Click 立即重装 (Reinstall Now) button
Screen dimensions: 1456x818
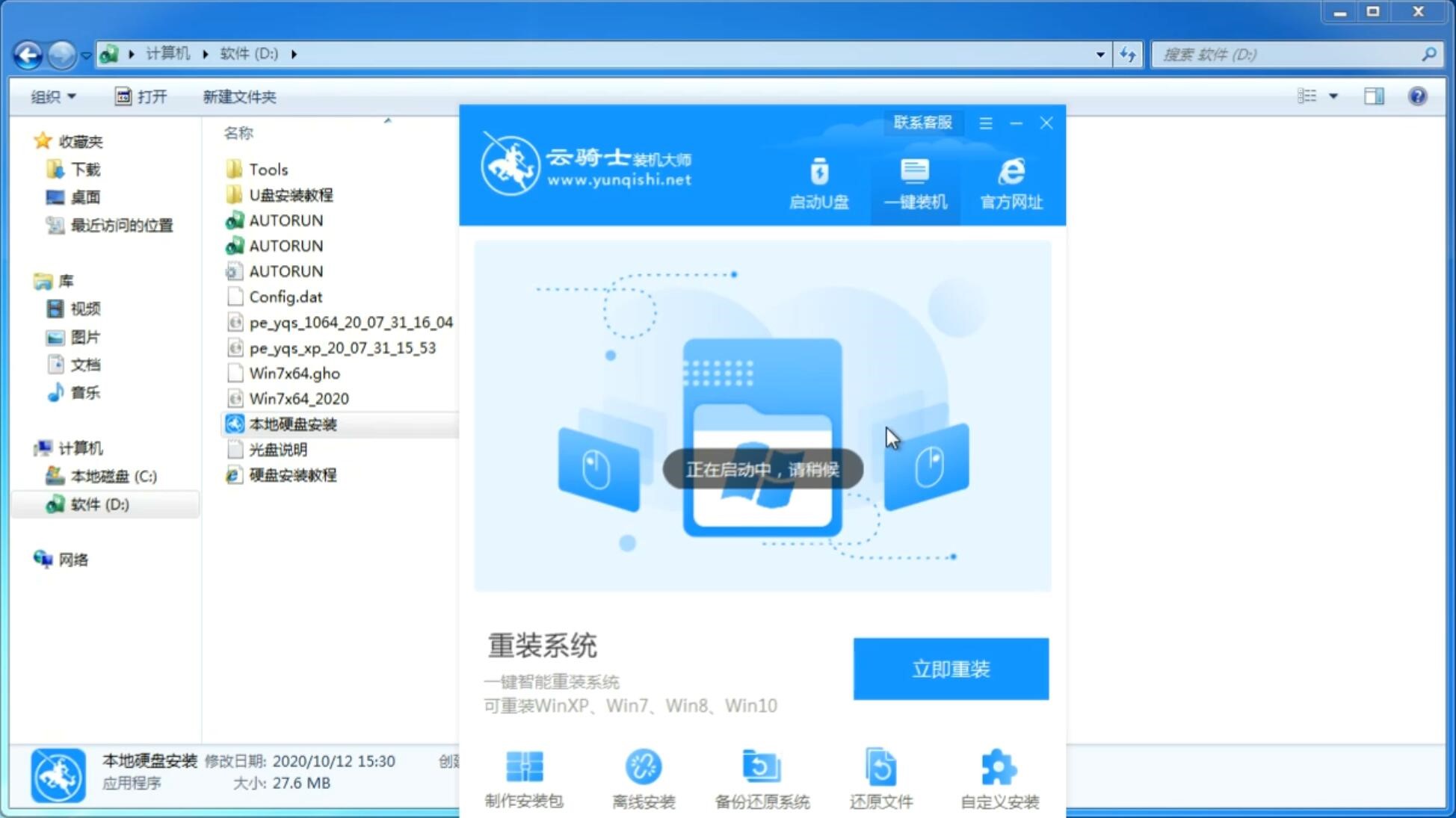[951, 668]
